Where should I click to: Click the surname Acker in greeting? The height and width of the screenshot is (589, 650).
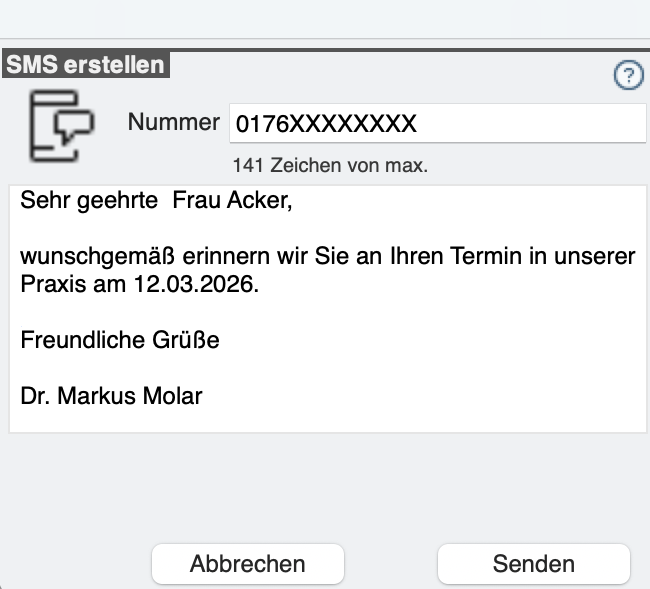pos(260,201)
